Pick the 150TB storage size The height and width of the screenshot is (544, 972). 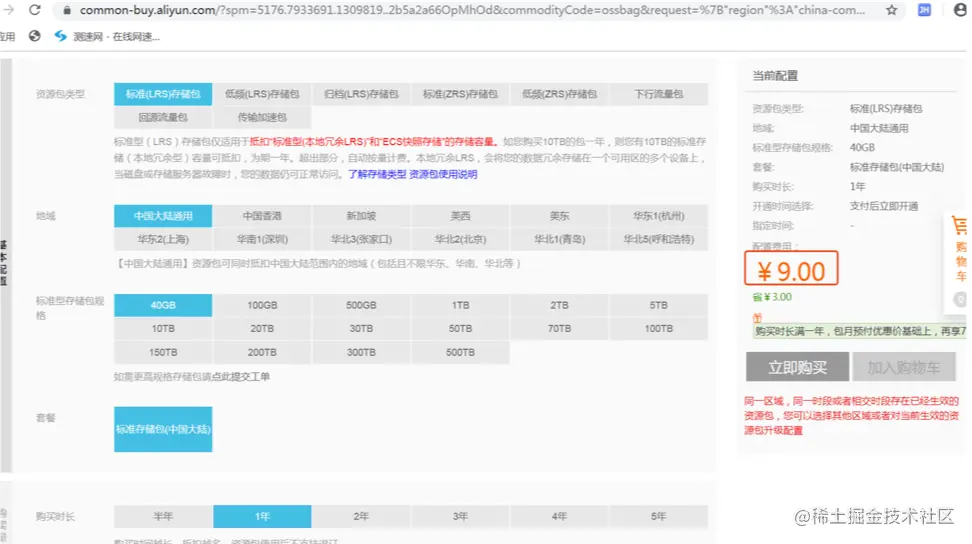pos(163,353)
